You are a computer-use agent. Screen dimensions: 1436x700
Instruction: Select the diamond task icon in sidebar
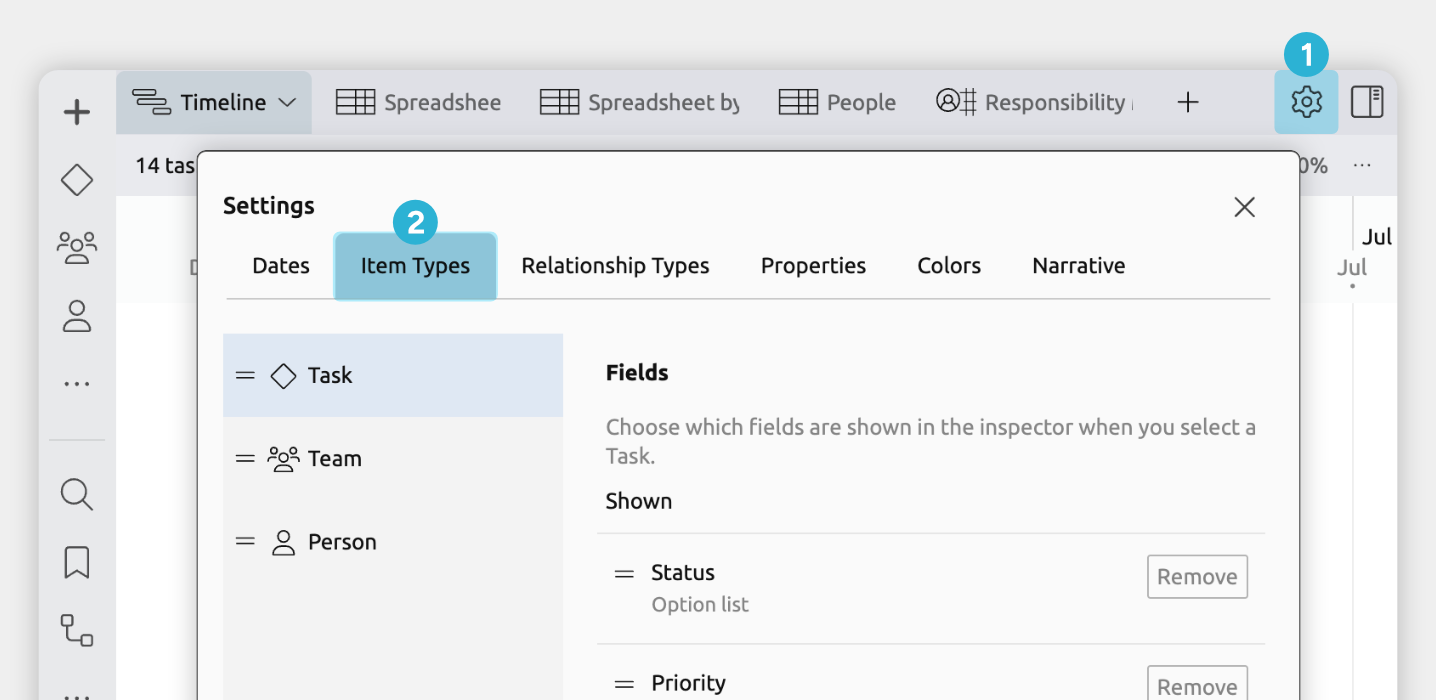[77, 180]
